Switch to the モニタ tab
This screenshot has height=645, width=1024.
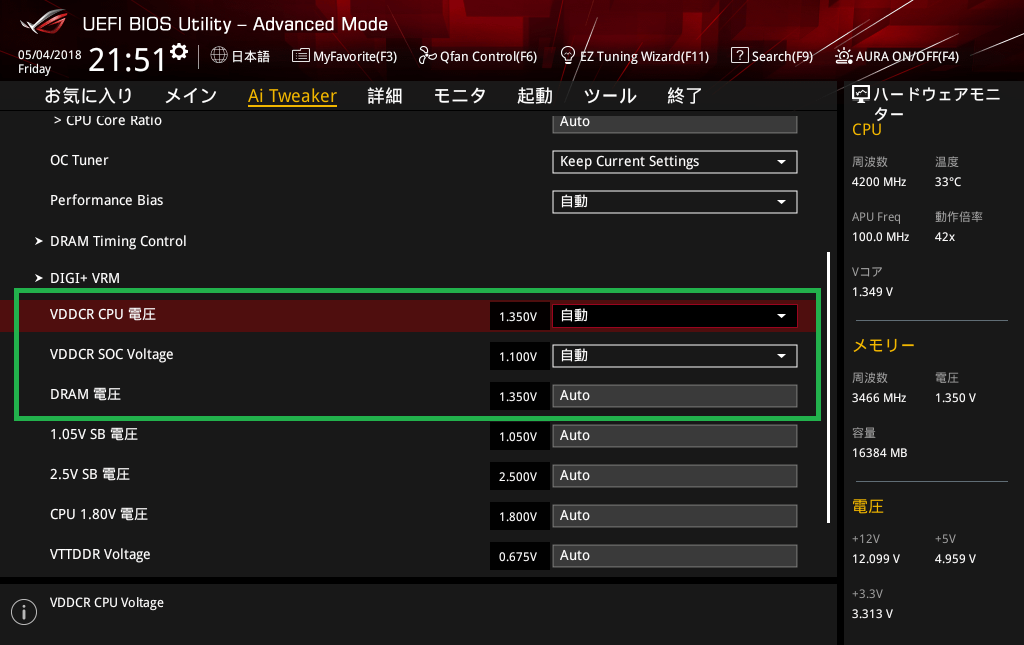tap(460, 96)
